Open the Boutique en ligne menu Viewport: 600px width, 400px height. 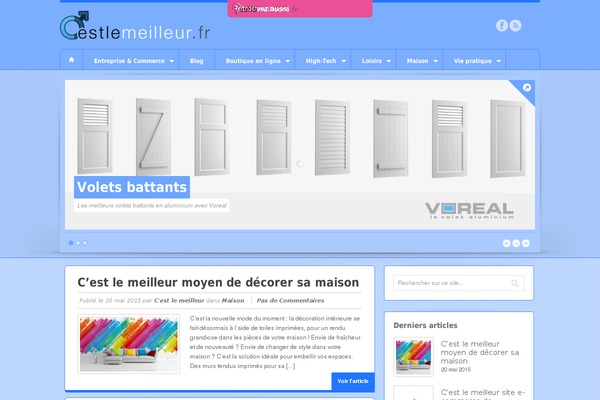click(x=253, y=61)
